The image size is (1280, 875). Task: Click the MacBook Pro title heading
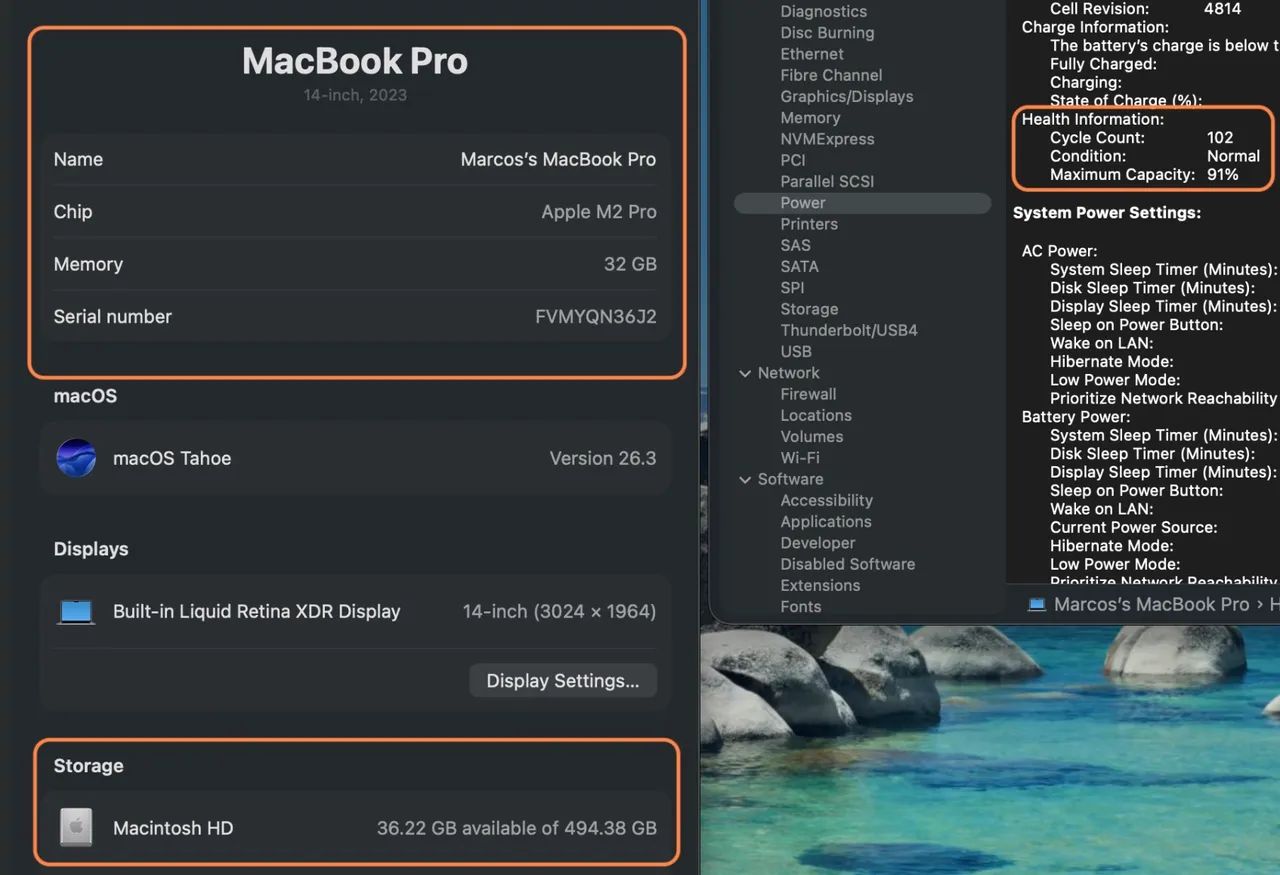pyautogui.click(x=355, y=61)
